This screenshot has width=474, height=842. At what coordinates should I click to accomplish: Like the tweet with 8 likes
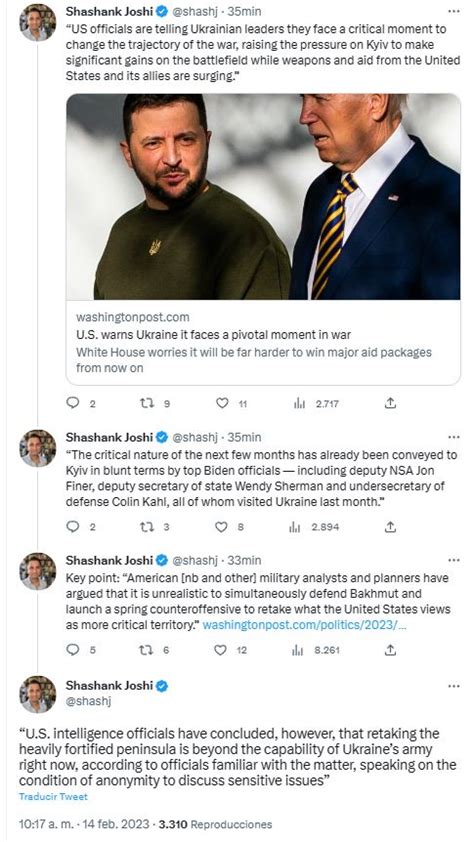point(221,527)
